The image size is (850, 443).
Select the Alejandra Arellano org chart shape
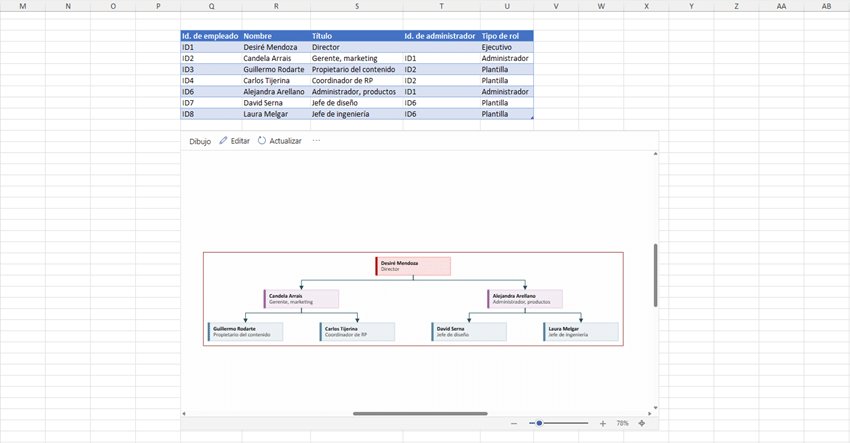pyautogui.click(x=525, y=299)
